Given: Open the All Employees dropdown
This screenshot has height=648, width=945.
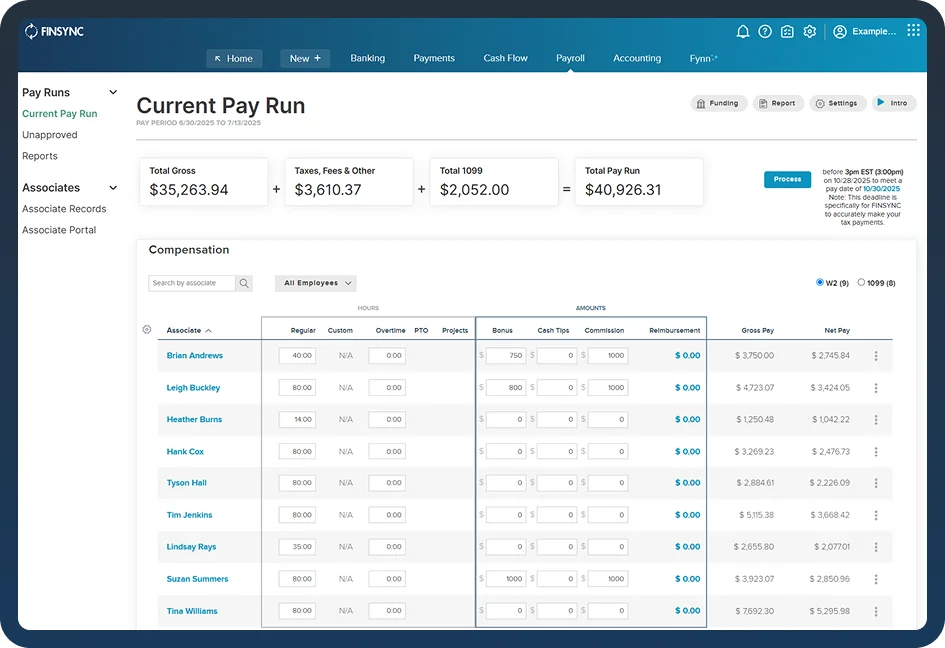Looking at the screenshot, I should click(315, 283).
